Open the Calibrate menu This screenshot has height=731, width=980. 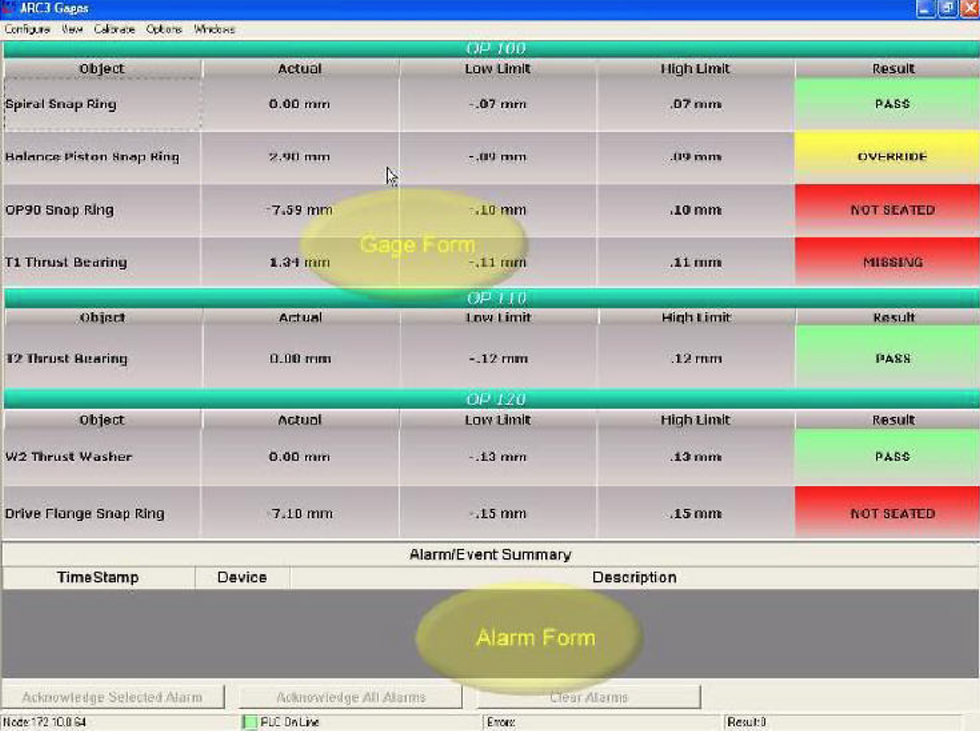tap(114, 29)
